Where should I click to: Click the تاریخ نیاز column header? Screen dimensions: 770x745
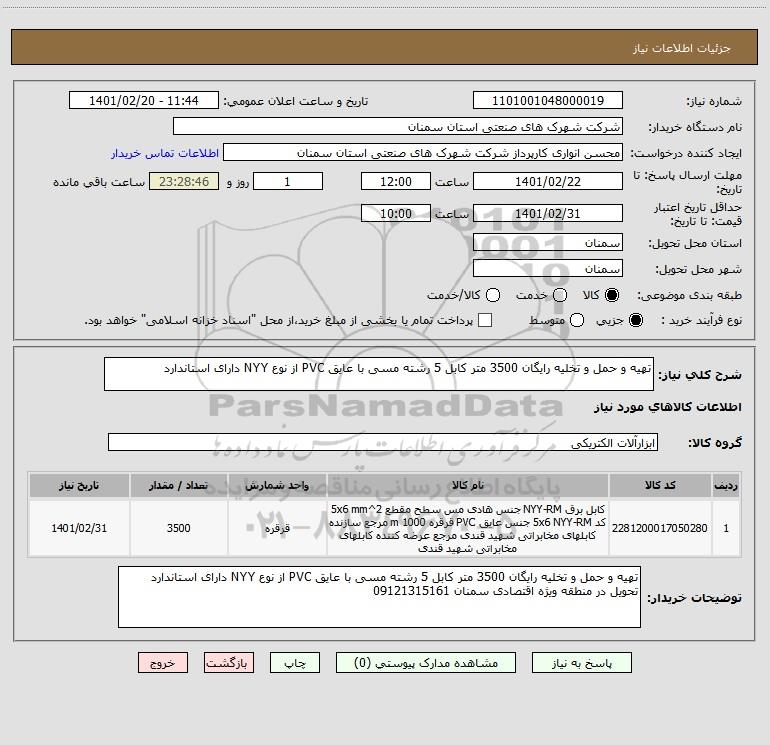tap(79, 486)
